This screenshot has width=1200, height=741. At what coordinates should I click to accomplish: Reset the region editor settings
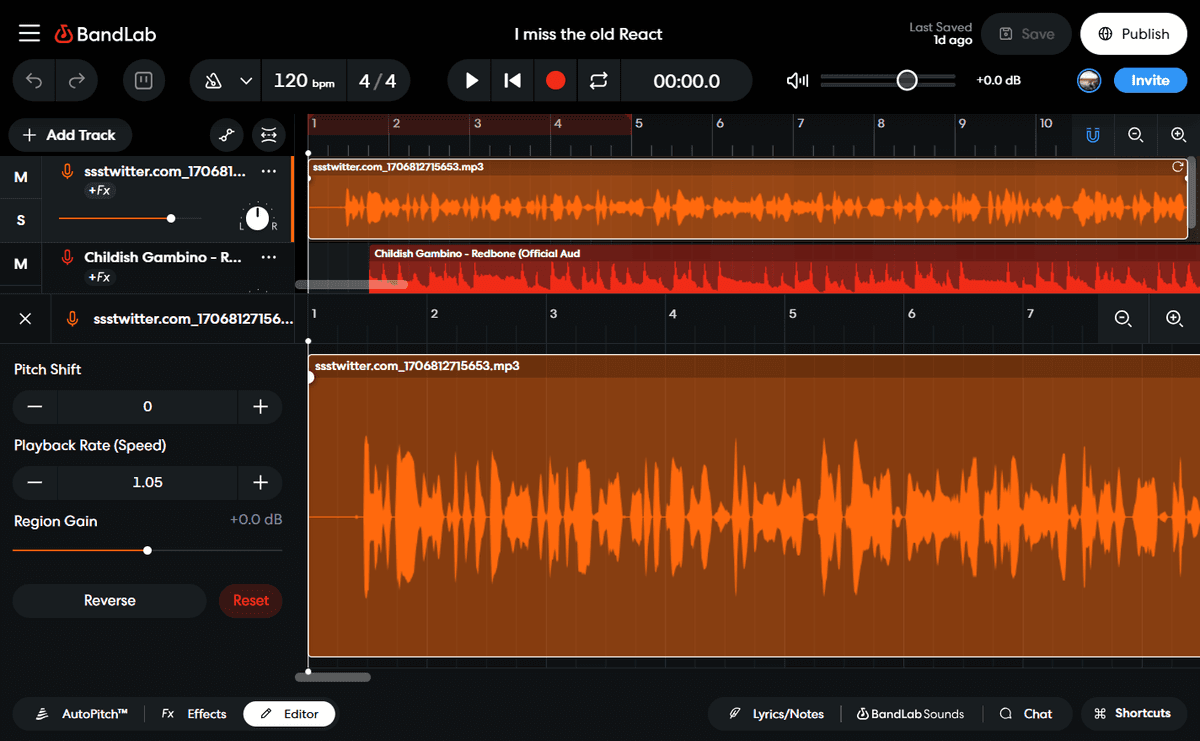point(251,601)
